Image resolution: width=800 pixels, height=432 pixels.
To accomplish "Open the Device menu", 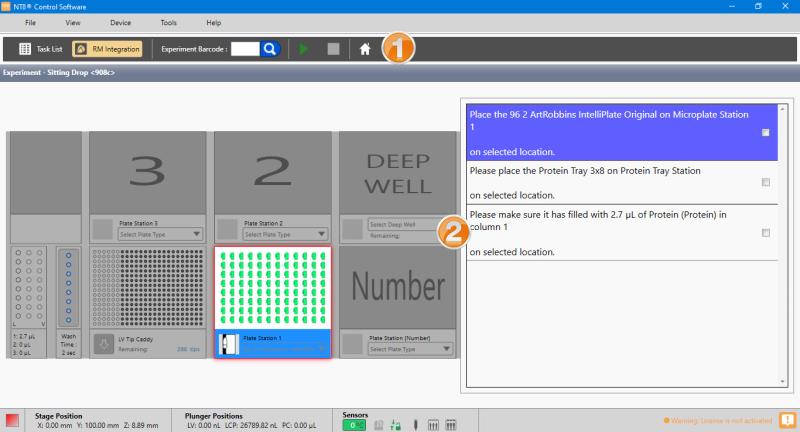I will pos(120,22).
